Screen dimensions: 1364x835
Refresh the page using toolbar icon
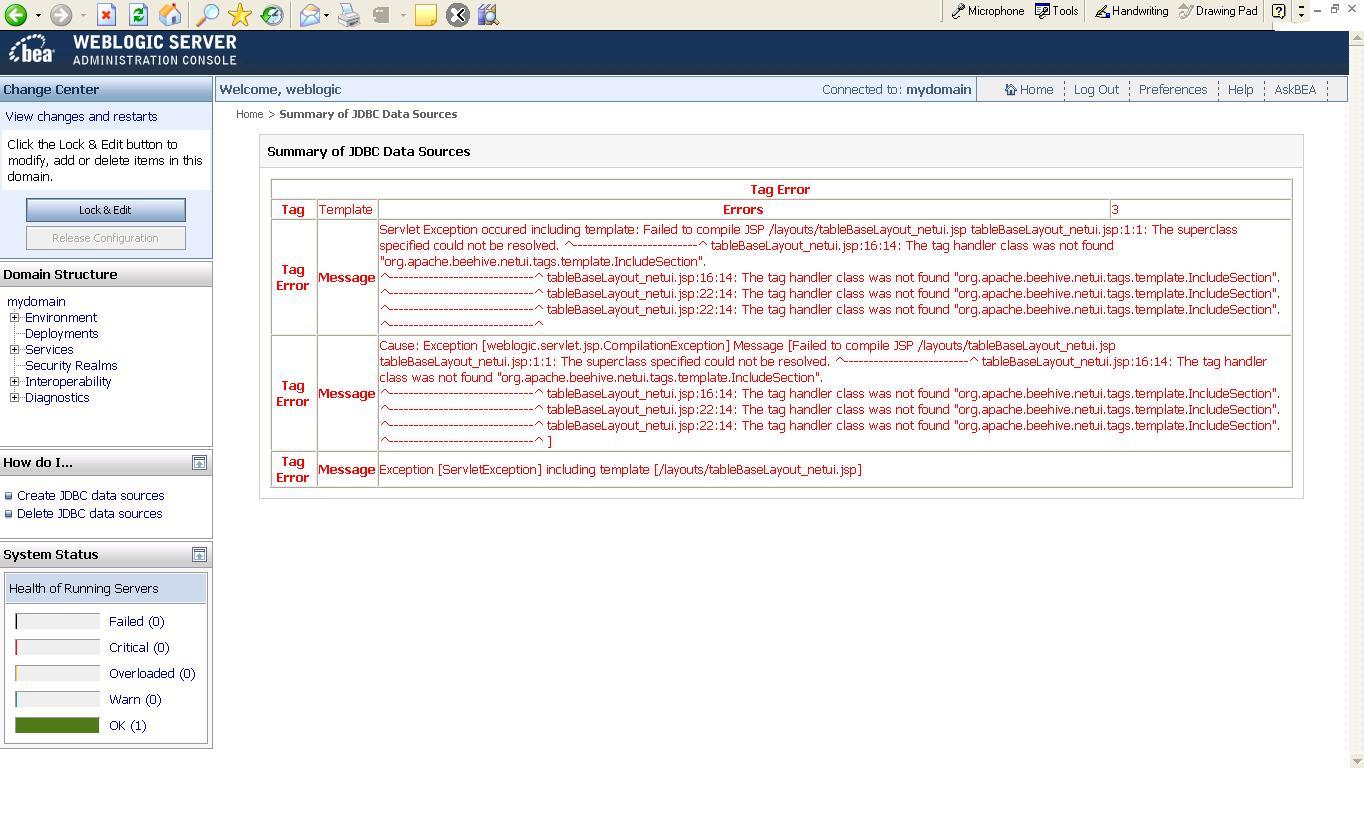coord(138,15)
